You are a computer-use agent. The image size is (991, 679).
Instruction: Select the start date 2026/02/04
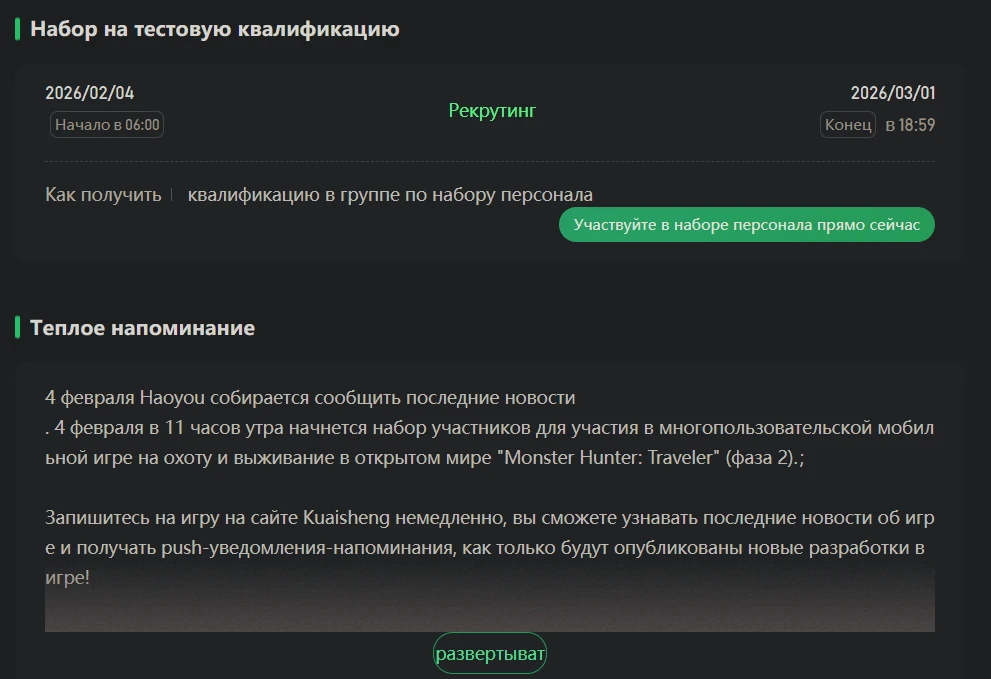coord(90,93)
